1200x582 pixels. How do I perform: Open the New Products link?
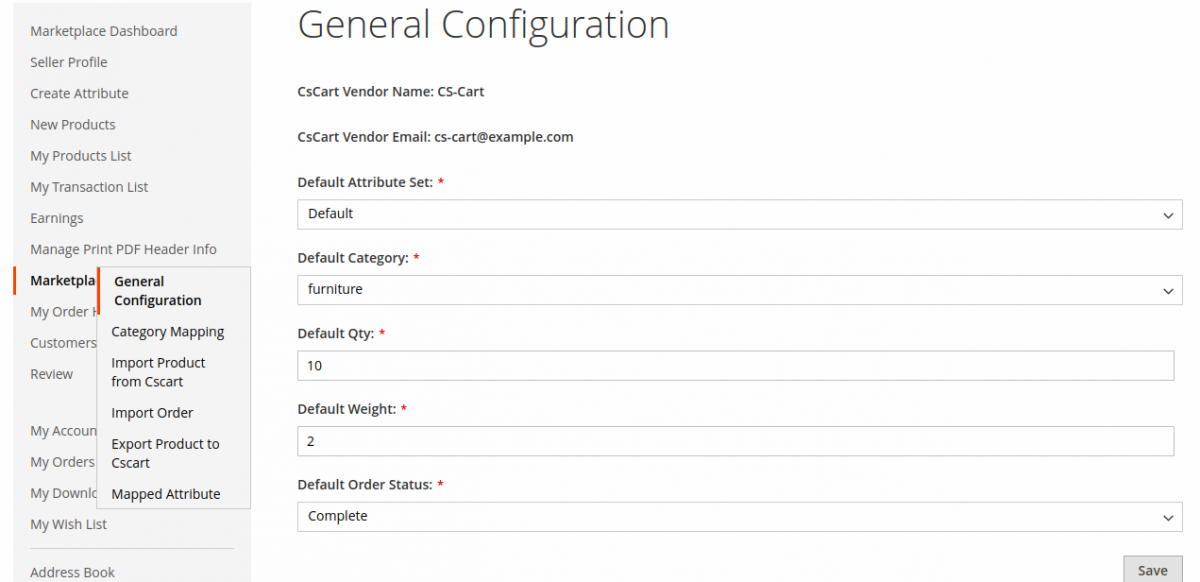point(73,125)
